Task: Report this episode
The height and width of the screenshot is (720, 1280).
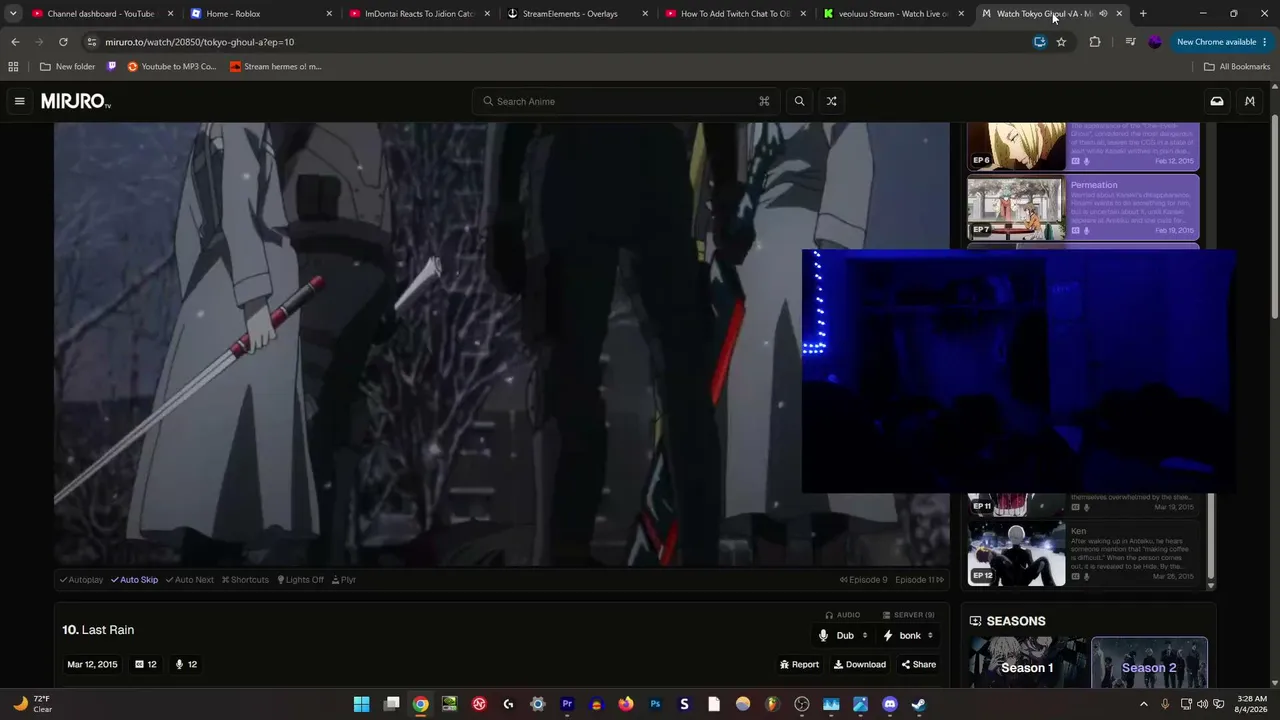Action: point(799,664)
